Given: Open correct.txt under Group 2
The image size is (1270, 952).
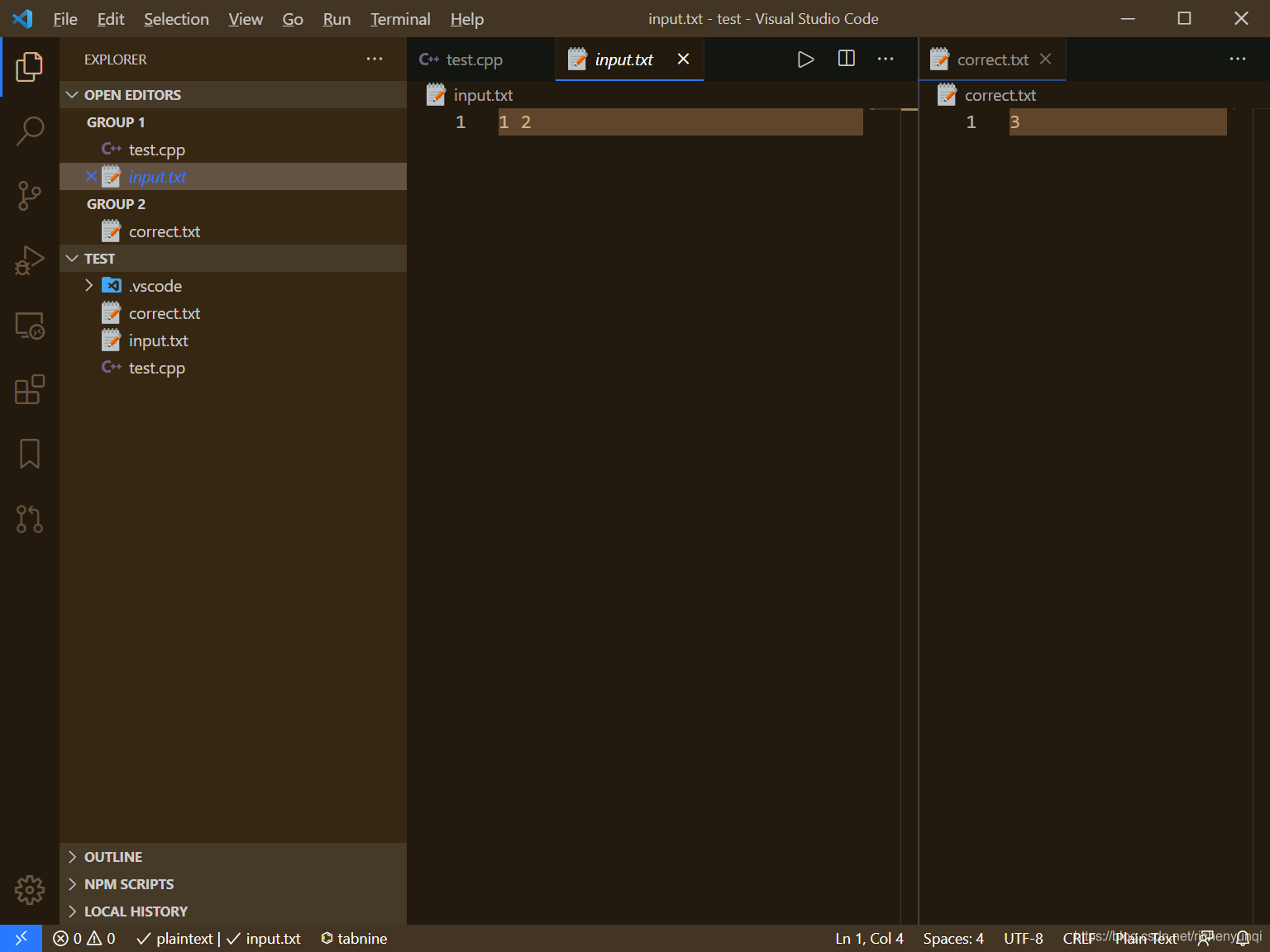Looking at the screenshot, I should [x=233, y=231].
